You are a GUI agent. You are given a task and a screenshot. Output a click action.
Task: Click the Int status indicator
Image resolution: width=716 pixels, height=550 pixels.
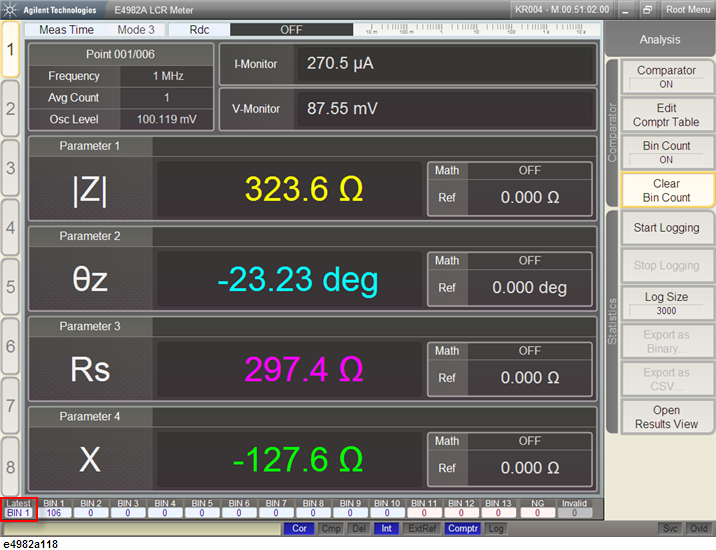pos(386,528)
